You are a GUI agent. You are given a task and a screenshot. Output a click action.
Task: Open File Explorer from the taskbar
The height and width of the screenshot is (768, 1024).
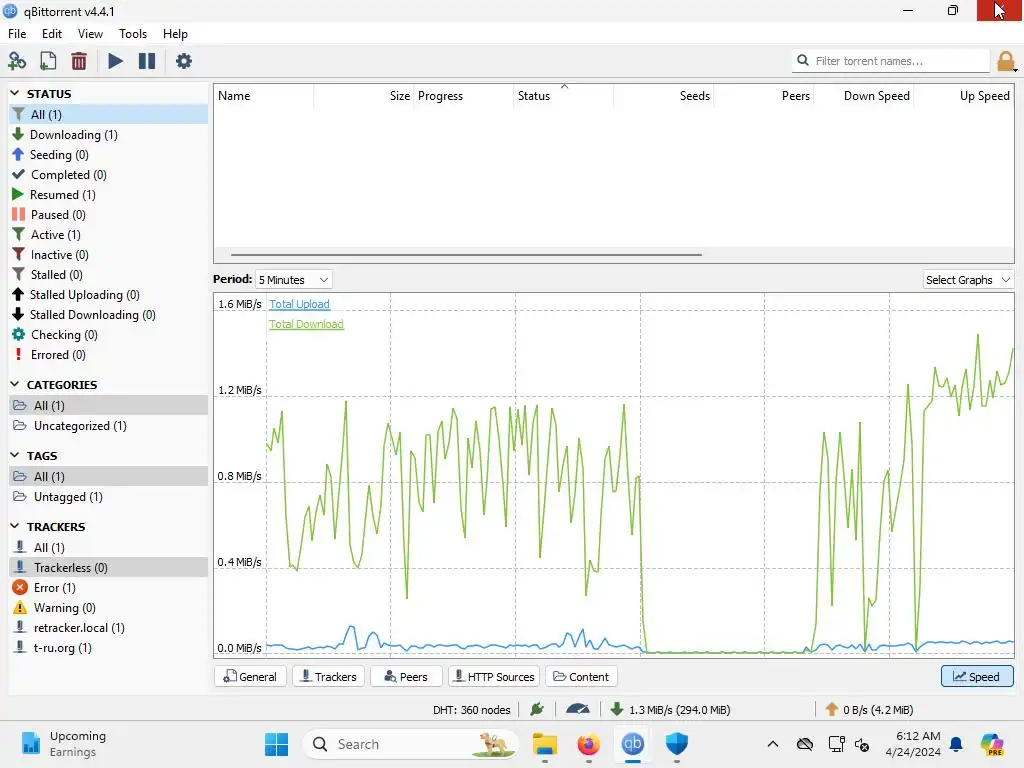click(545, 744)
